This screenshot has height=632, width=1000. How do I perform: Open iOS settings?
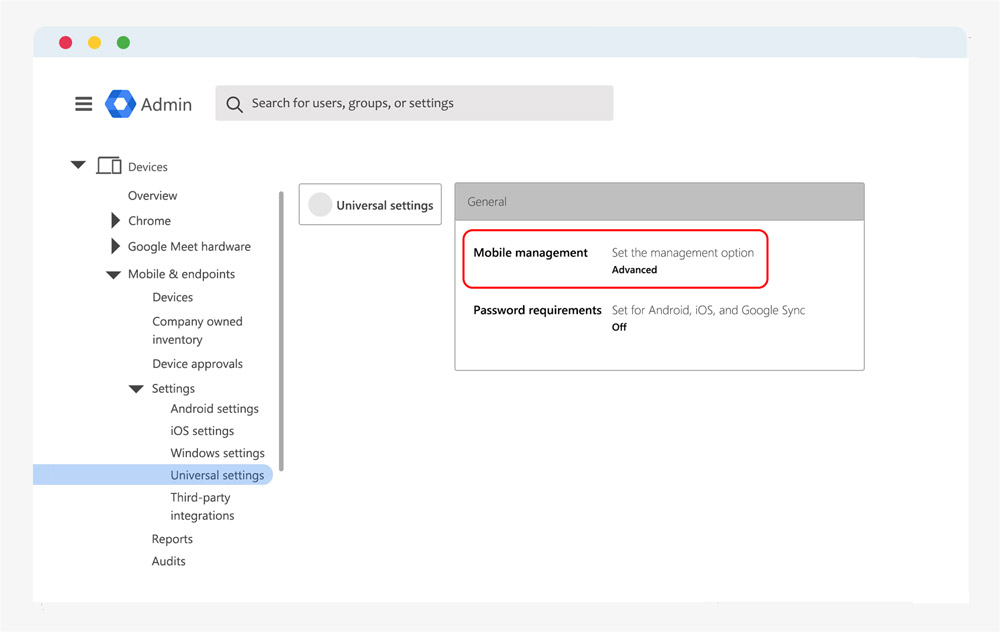coord(202,431)
